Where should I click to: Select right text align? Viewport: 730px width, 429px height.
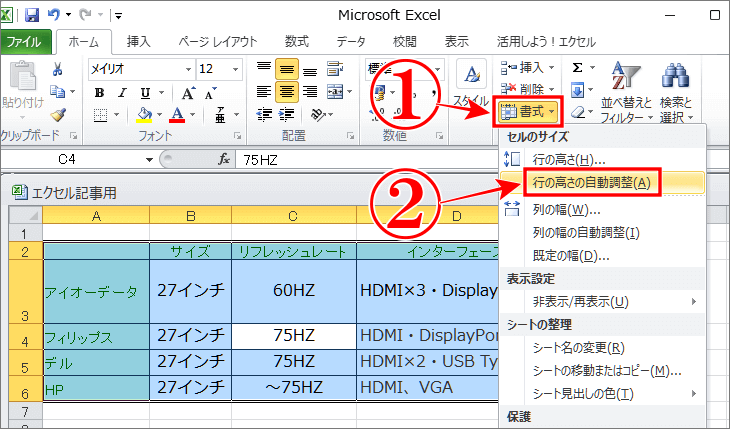click(x=310, y=92)
